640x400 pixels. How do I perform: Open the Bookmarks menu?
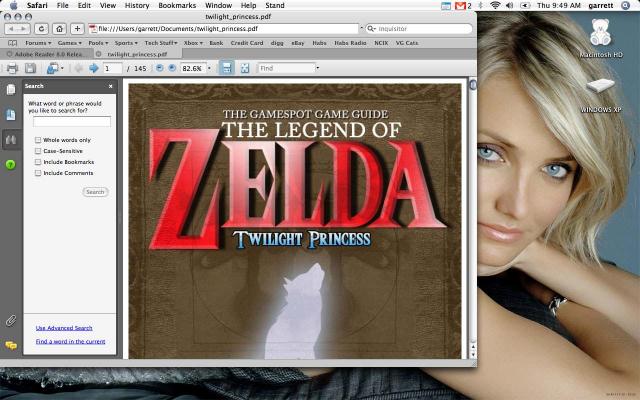coord(177,5)
